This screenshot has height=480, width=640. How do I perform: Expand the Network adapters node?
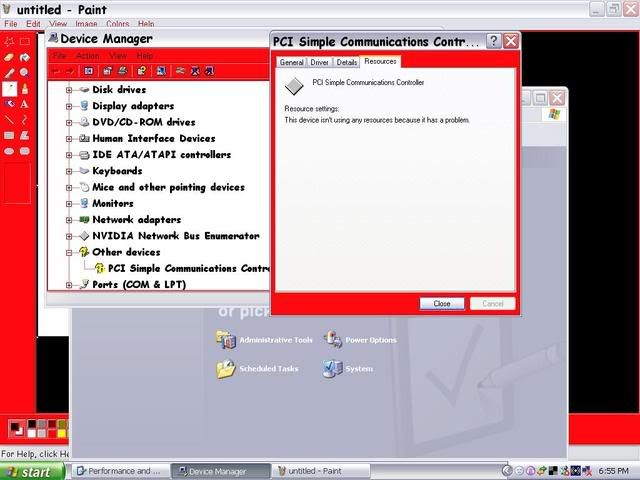tap(69, 220)
